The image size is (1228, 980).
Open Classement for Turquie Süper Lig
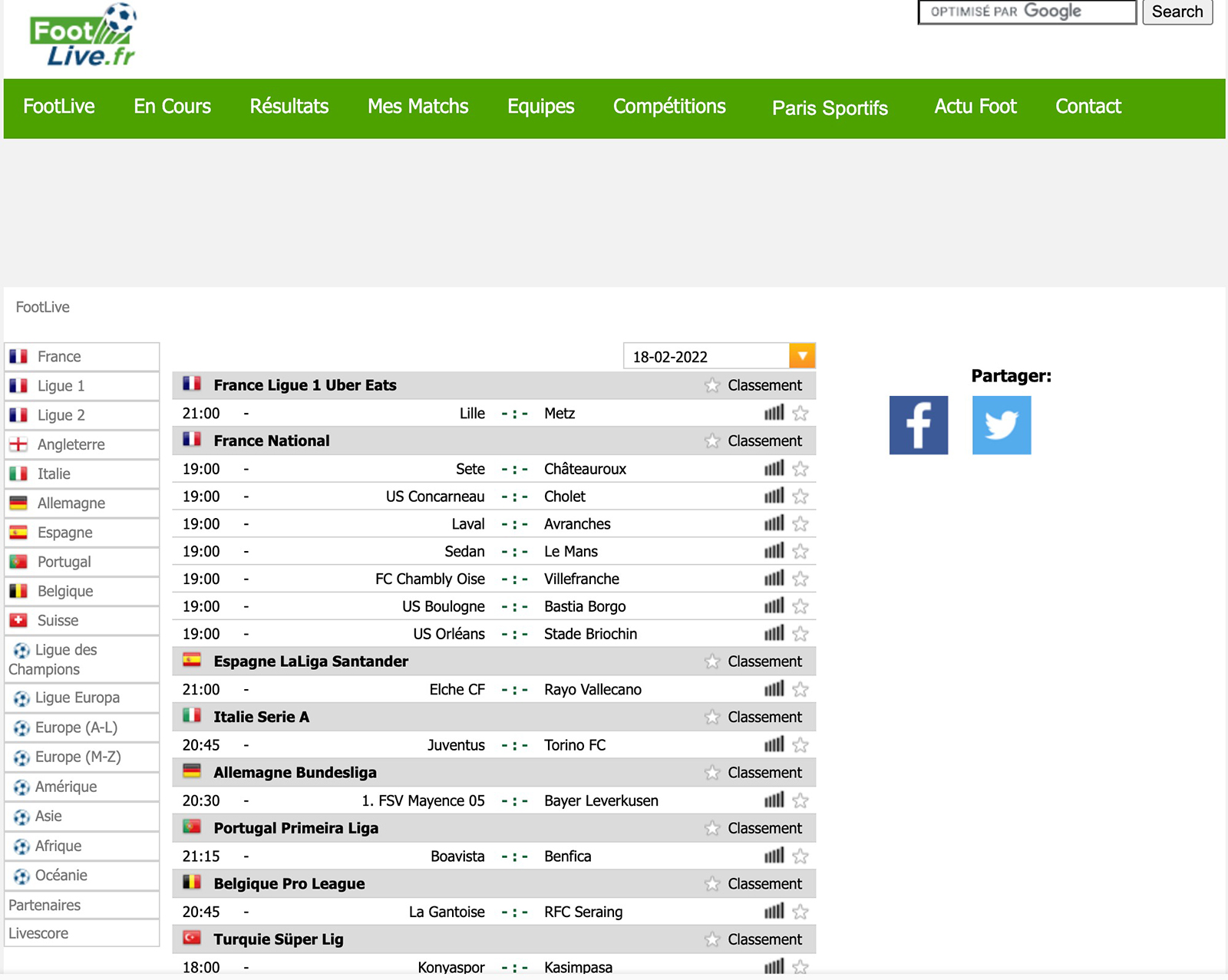764,939
